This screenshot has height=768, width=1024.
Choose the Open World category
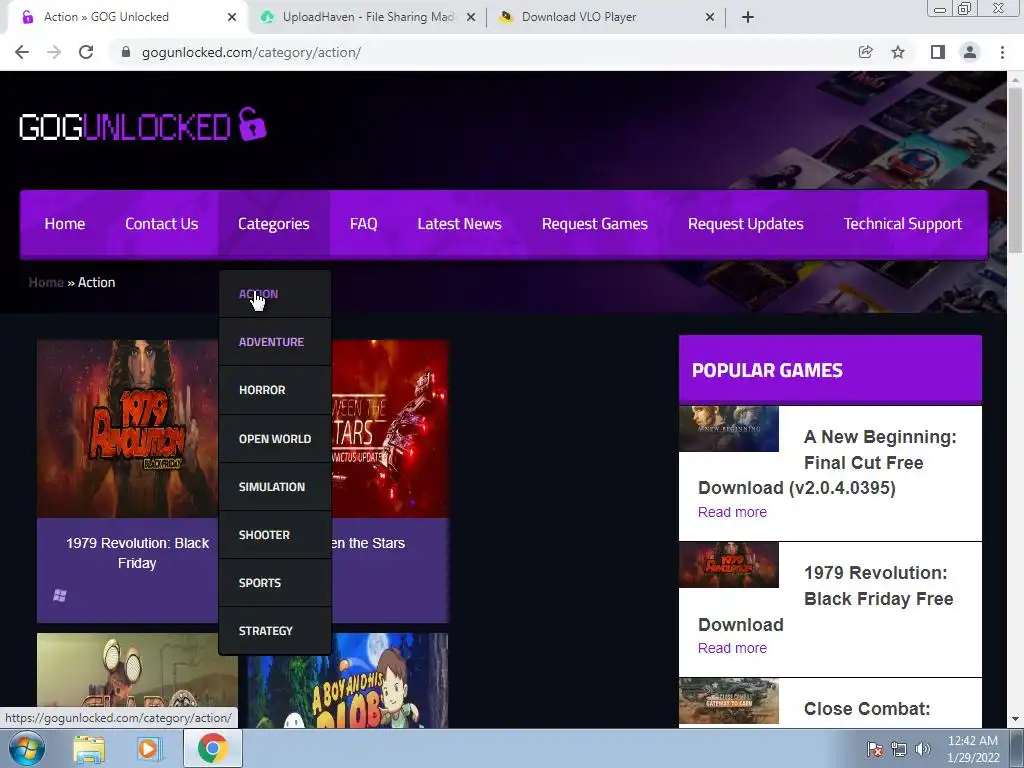coord(275,439)
